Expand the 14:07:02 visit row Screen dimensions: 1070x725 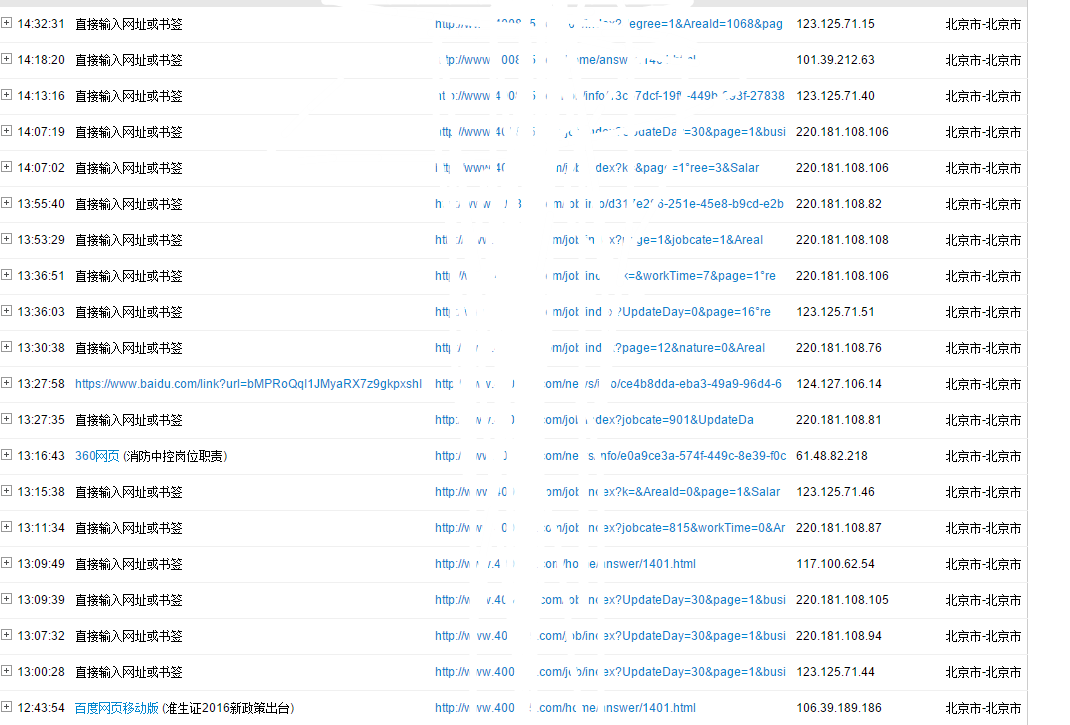coord(6,167)
